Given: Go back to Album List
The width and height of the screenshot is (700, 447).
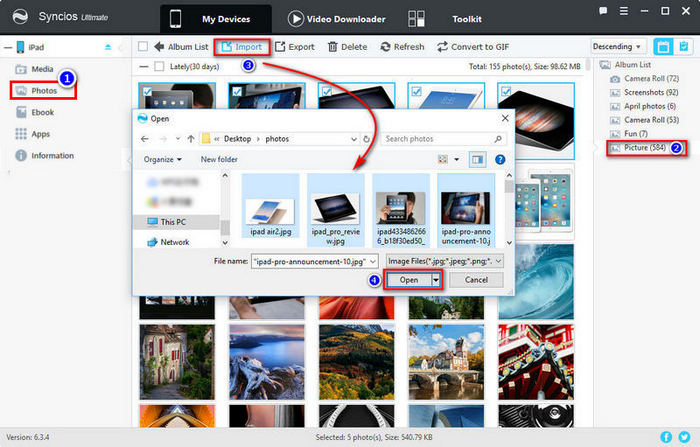Looking at the screenshot, I should 181,46.
